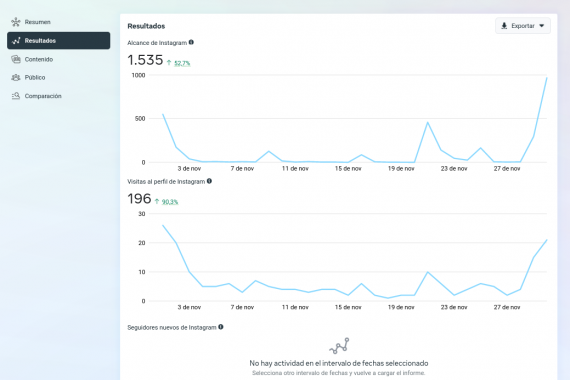This screenshot has height=380, width=570.
Task: Click the 1000 axis label on reach chart
Action: (x=138, y=75)
